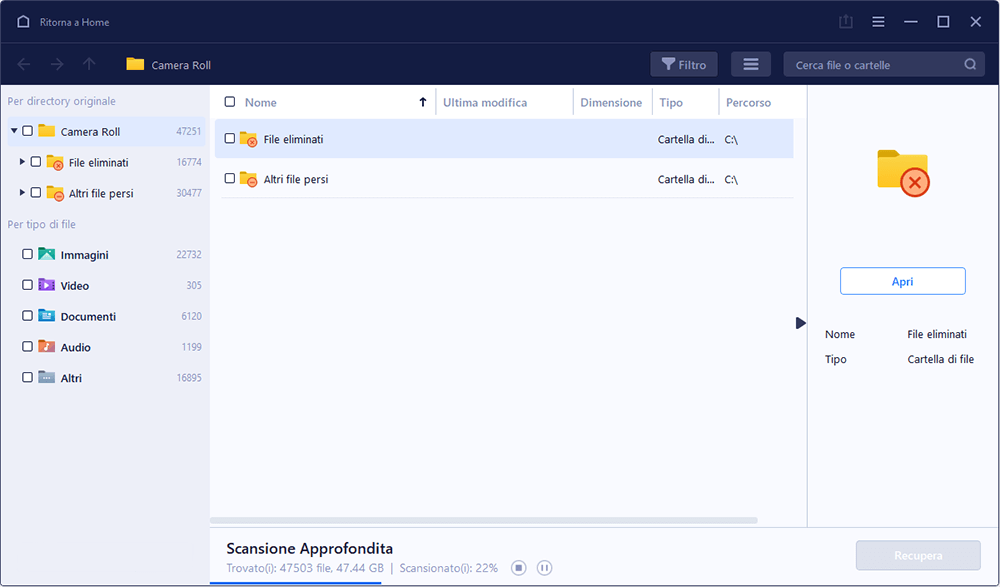This screenshot has width=1000, height=587.
Task: Tick the Altri checkbox
Action: (27, 377)
